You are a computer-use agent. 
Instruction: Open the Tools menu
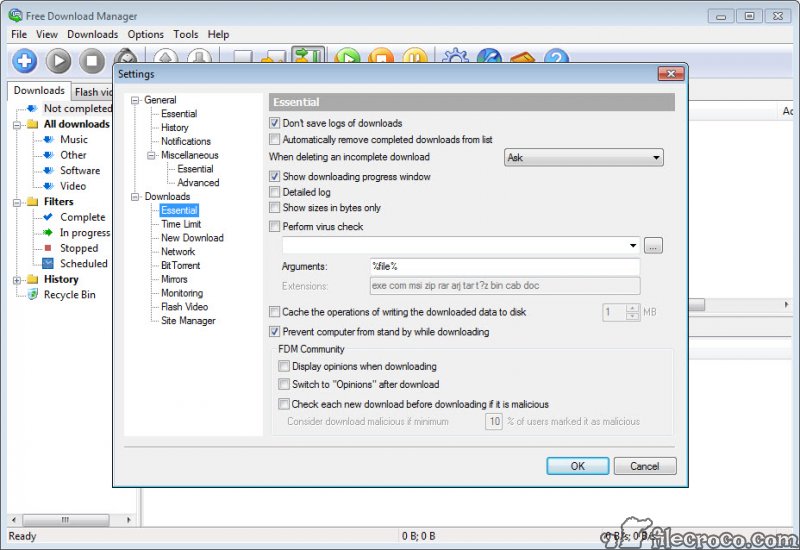(186, 34)
